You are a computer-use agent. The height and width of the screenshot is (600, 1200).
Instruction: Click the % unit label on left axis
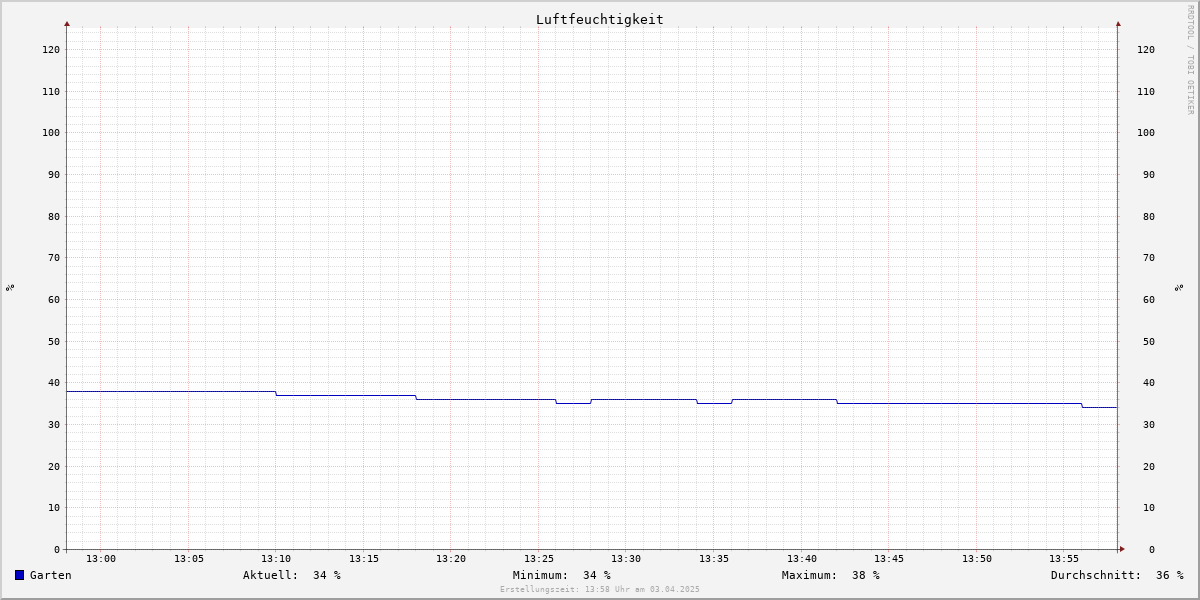tap(10, 287)
